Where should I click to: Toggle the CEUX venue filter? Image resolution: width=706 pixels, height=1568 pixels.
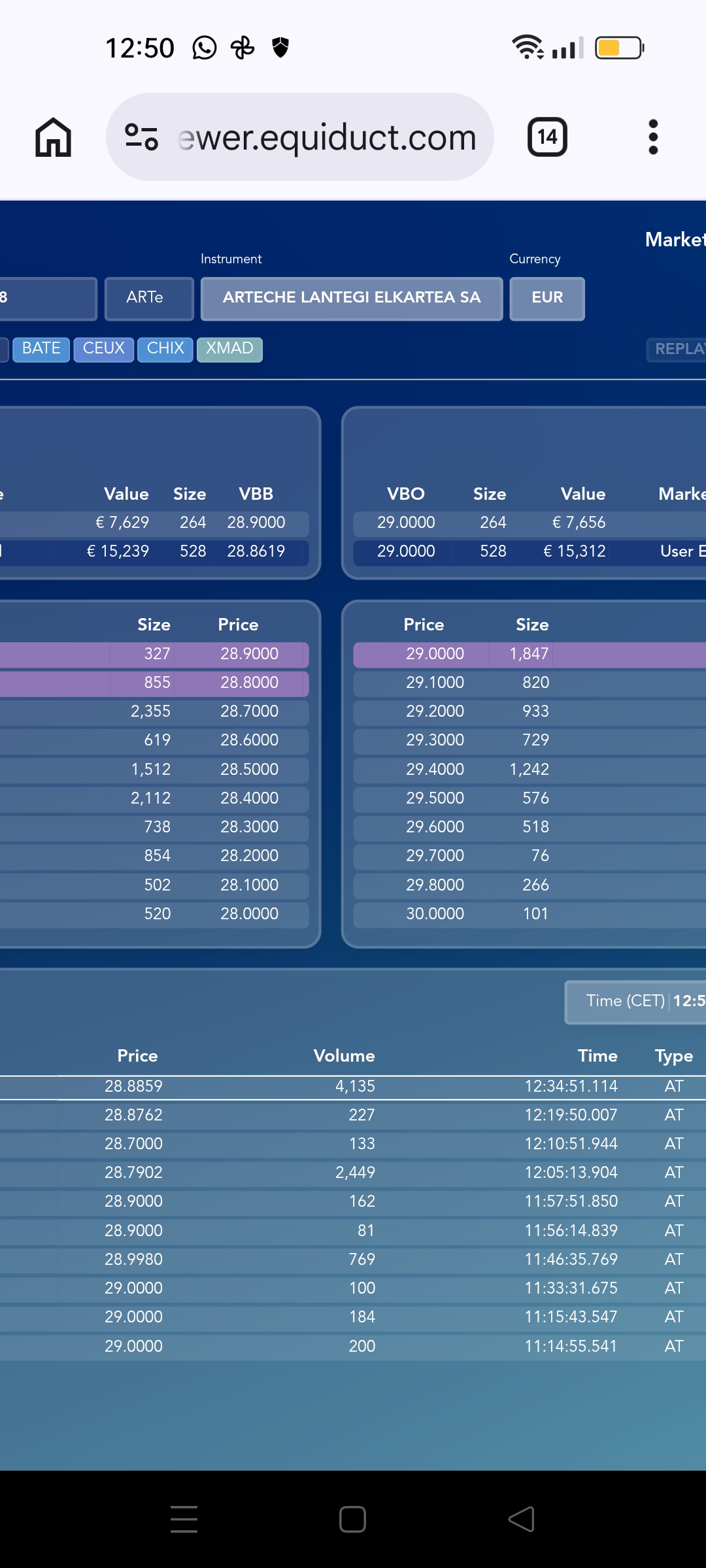tap(104, 349)
